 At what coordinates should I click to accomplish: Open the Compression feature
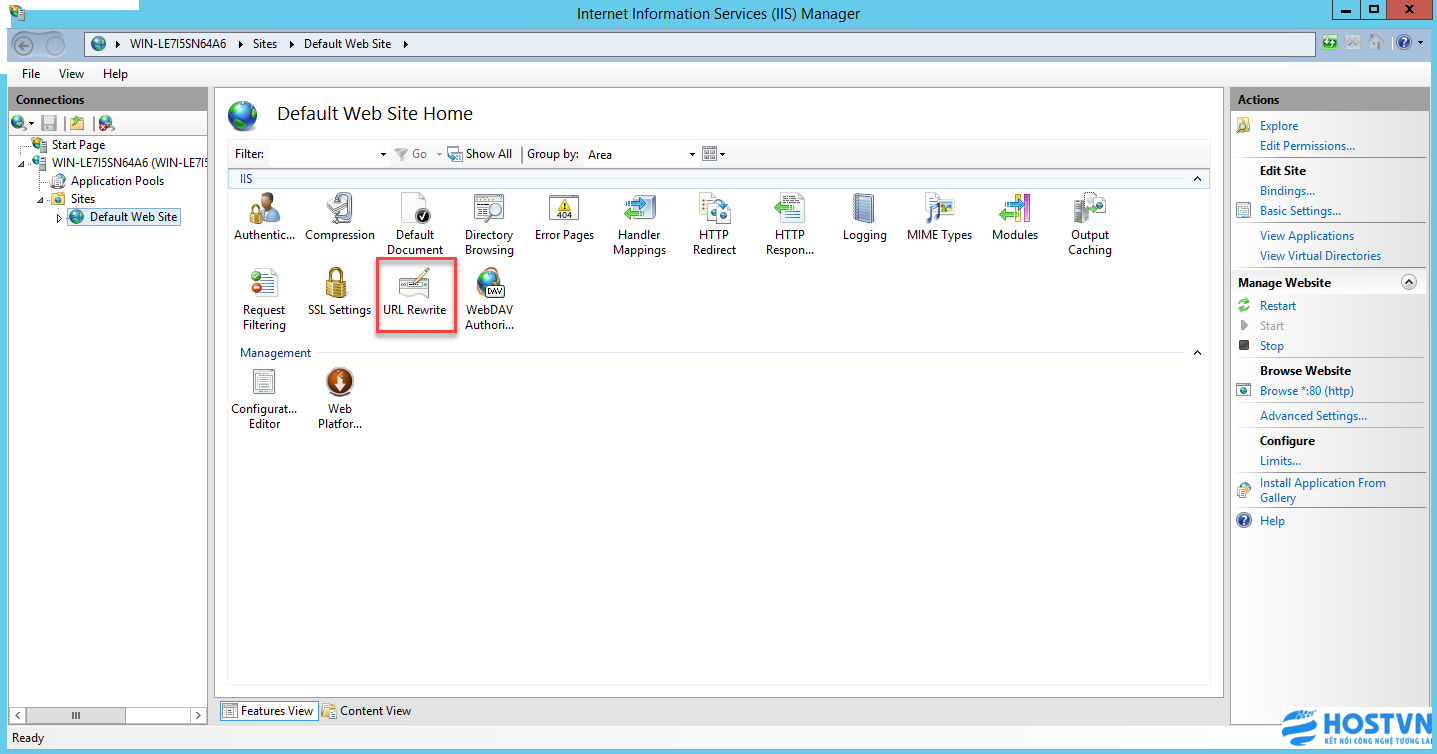(x=340, y=219)
